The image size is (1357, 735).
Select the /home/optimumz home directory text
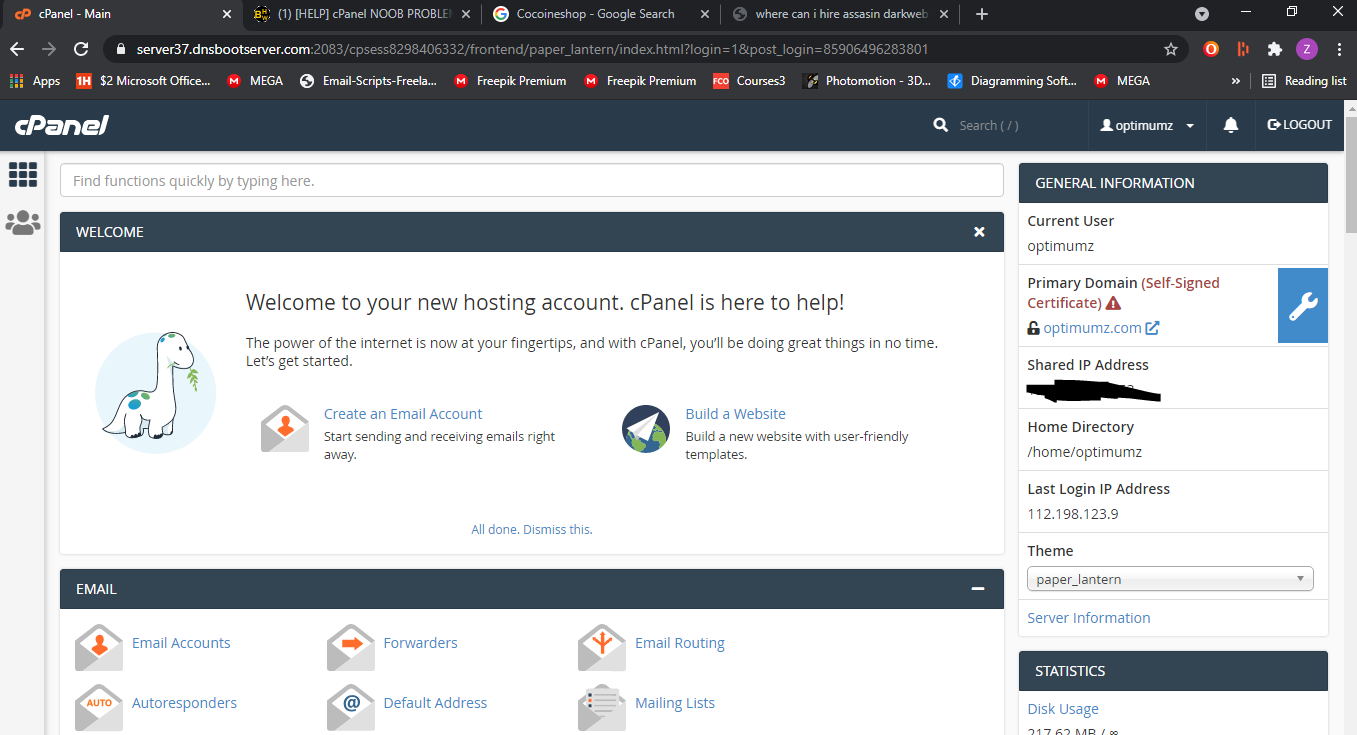pos(1085,452)
